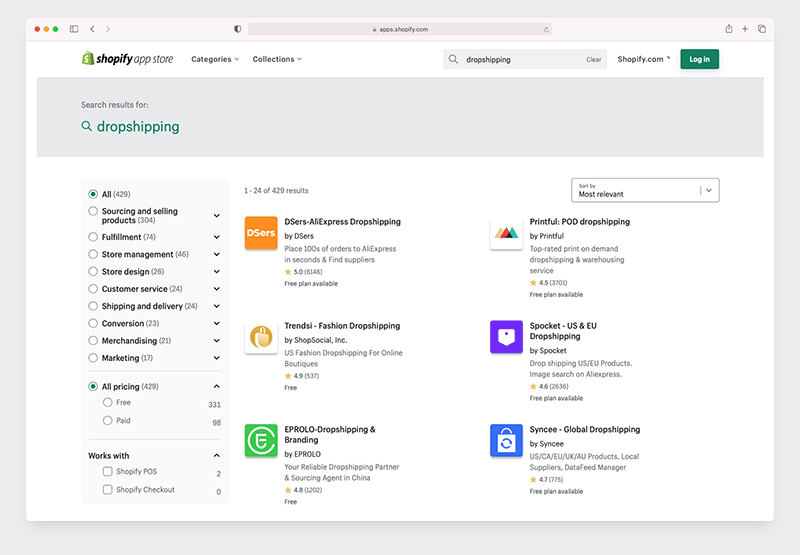Screen dimensions: 800x555
Task: Expand the Merchandising category chevron
Action: [x=217, y=341]
